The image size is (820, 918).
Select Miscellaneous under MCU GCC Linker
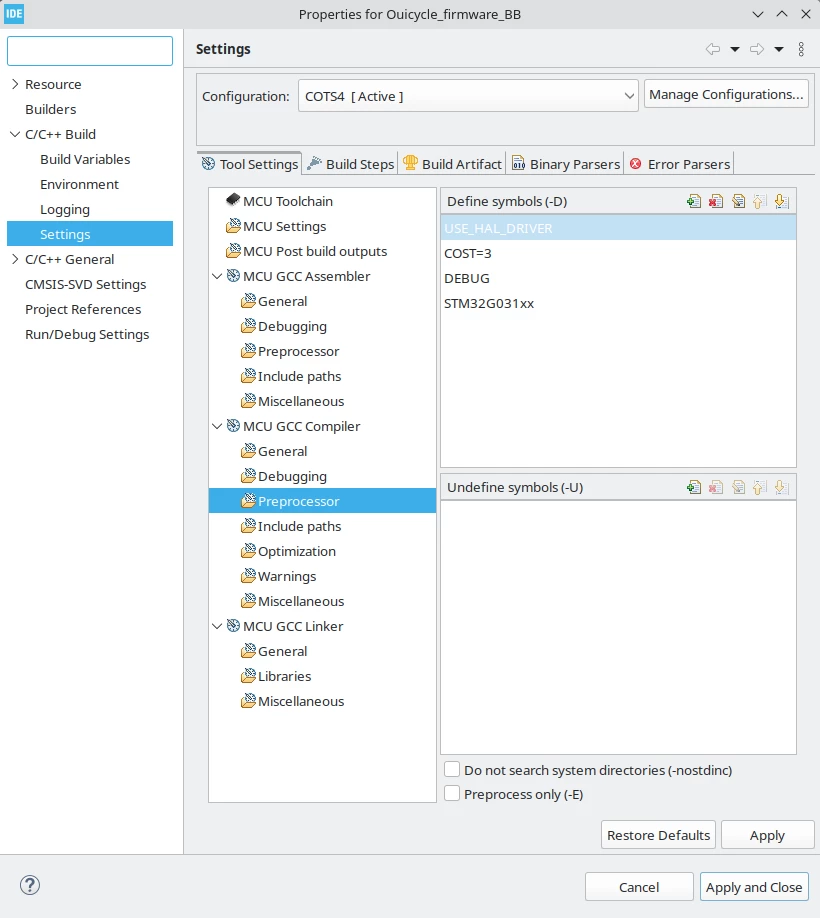pyautogui.click(x=292, y=701)
